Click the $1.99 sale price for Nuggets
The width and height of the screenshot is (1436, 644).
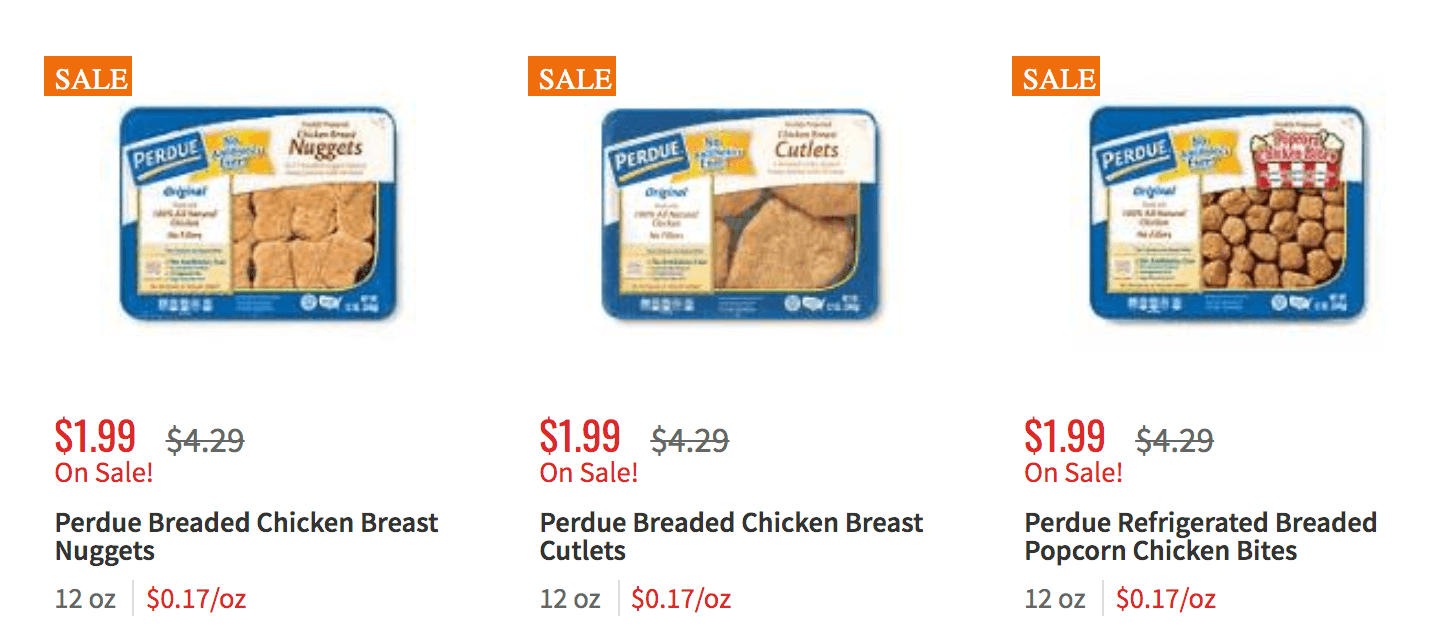tap(95, 437)
